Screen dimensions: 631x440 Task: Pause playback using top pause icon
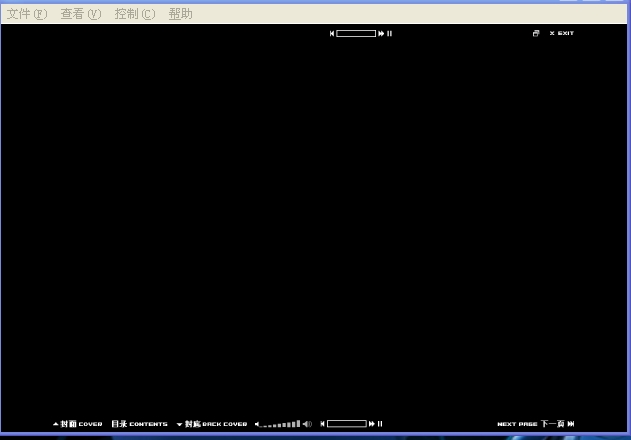(390, 34)
